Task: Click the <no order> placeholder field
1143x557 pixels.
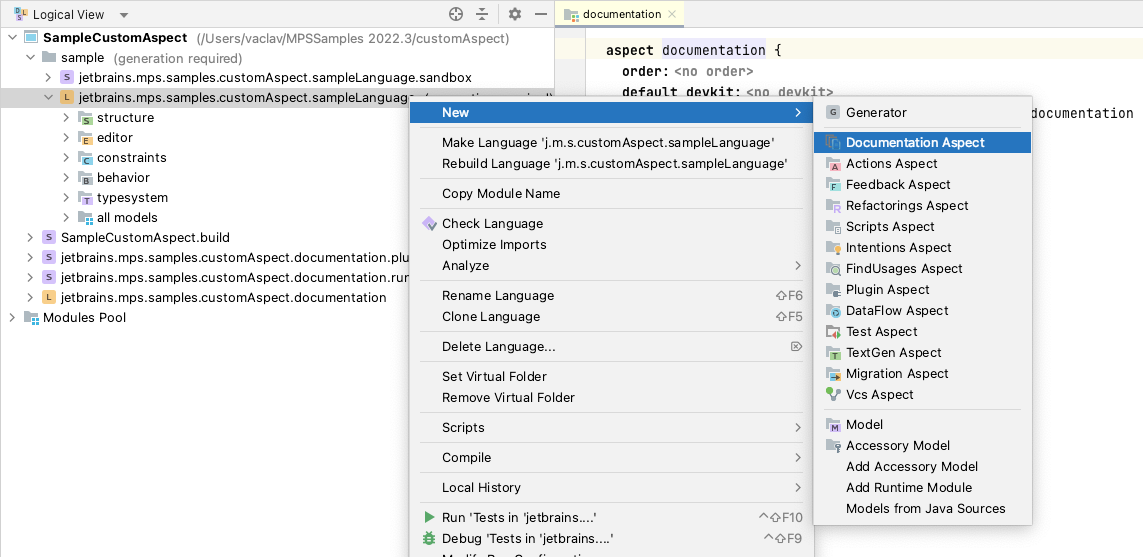Action: [x=713, y=72]
